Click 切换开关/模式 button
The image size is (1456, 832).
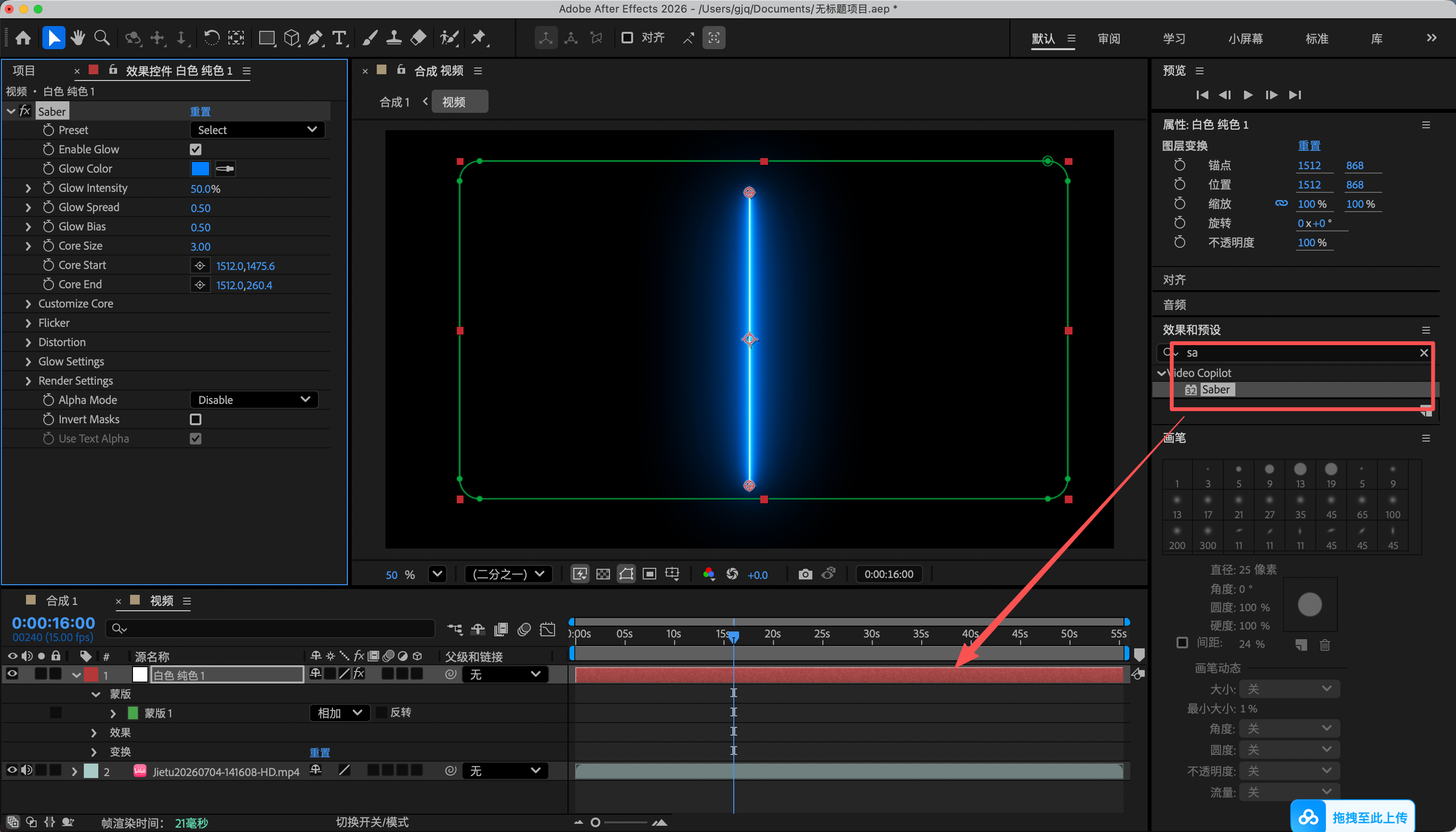[x=371, y=822]
